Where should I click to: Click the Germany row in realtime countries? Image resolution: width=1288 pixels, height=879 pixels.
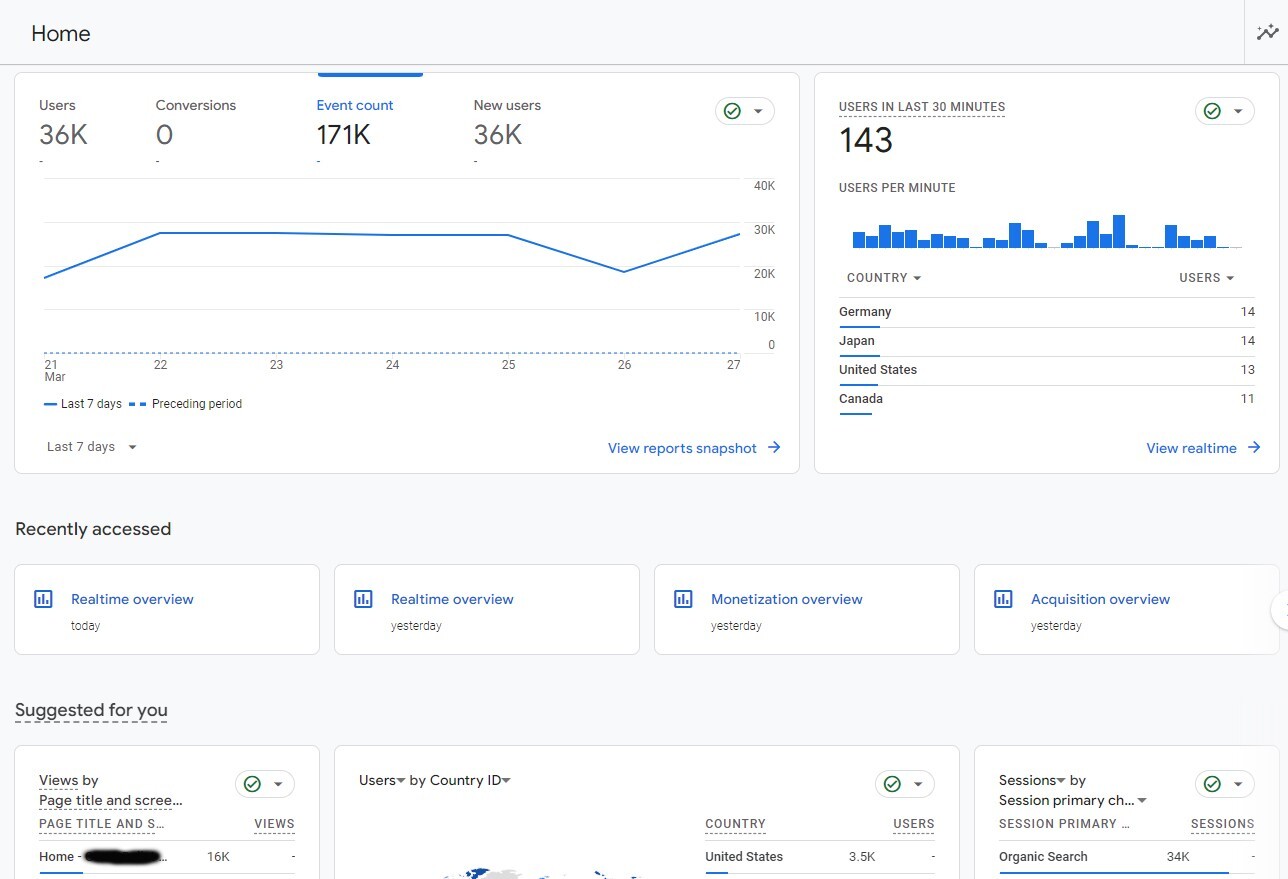(1047, 312)
